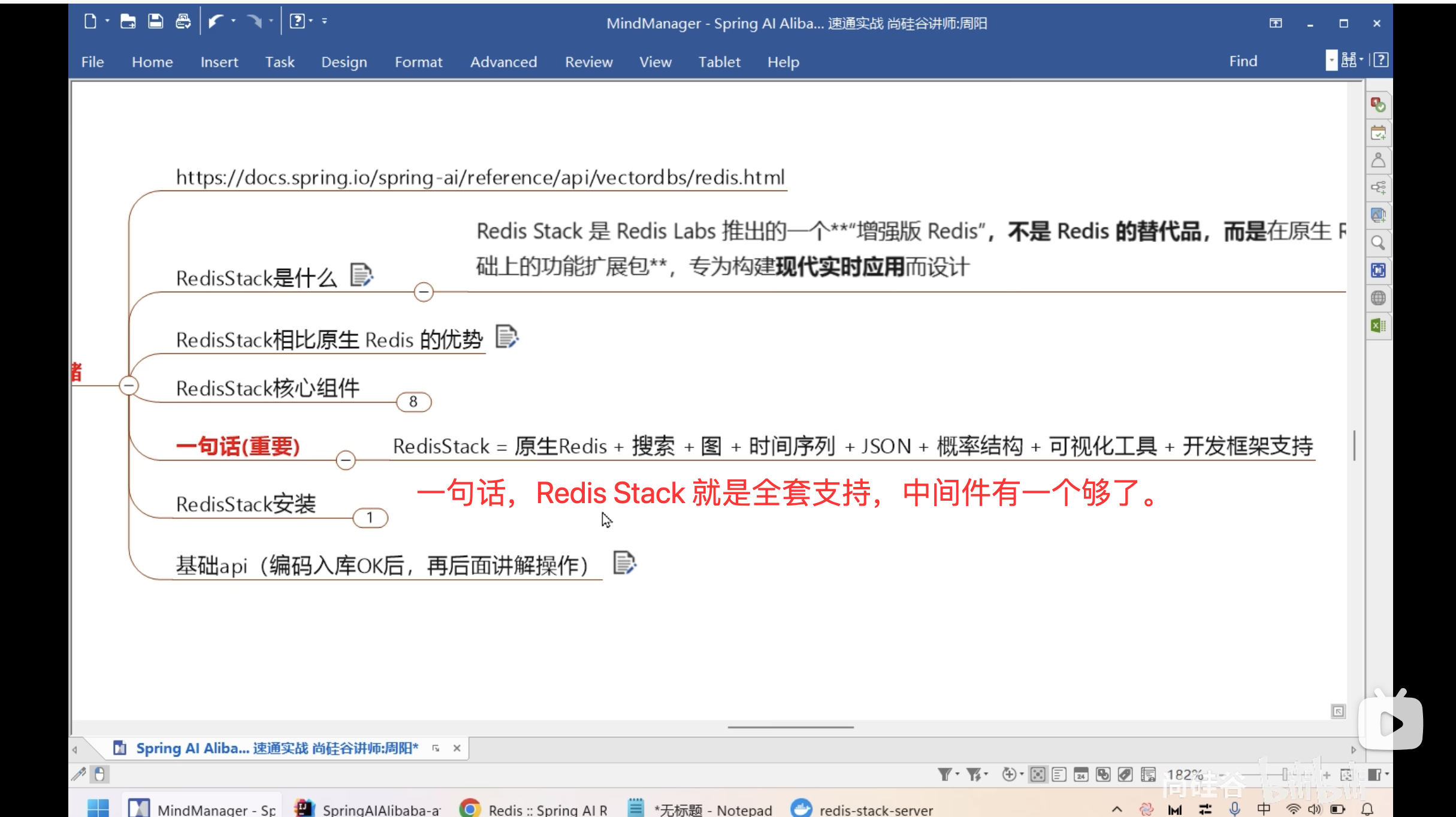
Task: Expand the RedisStack核心组件 branch showing 8
Action: click(413, 401)
